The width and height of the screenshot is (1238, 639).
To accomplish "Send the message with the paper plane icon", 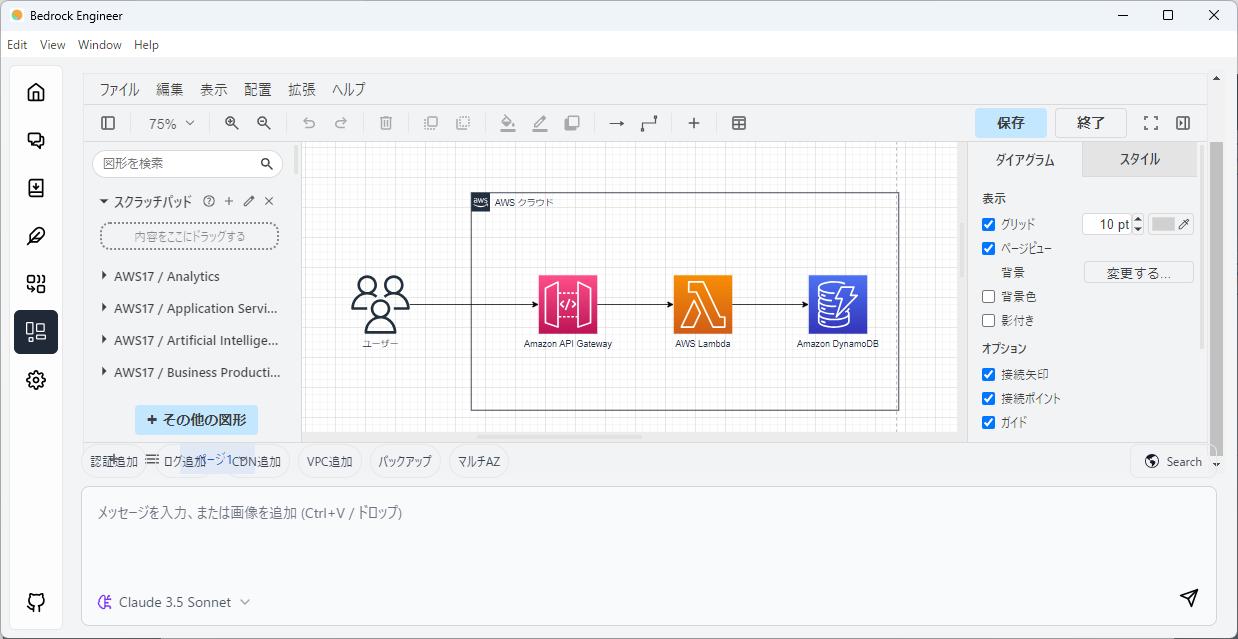I will tap(1189, 597).
